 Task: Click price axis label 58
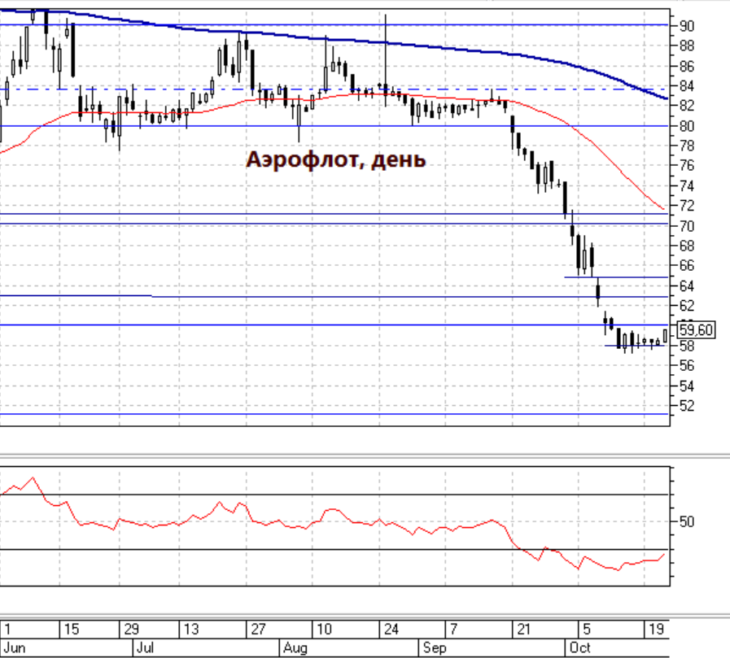click(x=687, y=346)
